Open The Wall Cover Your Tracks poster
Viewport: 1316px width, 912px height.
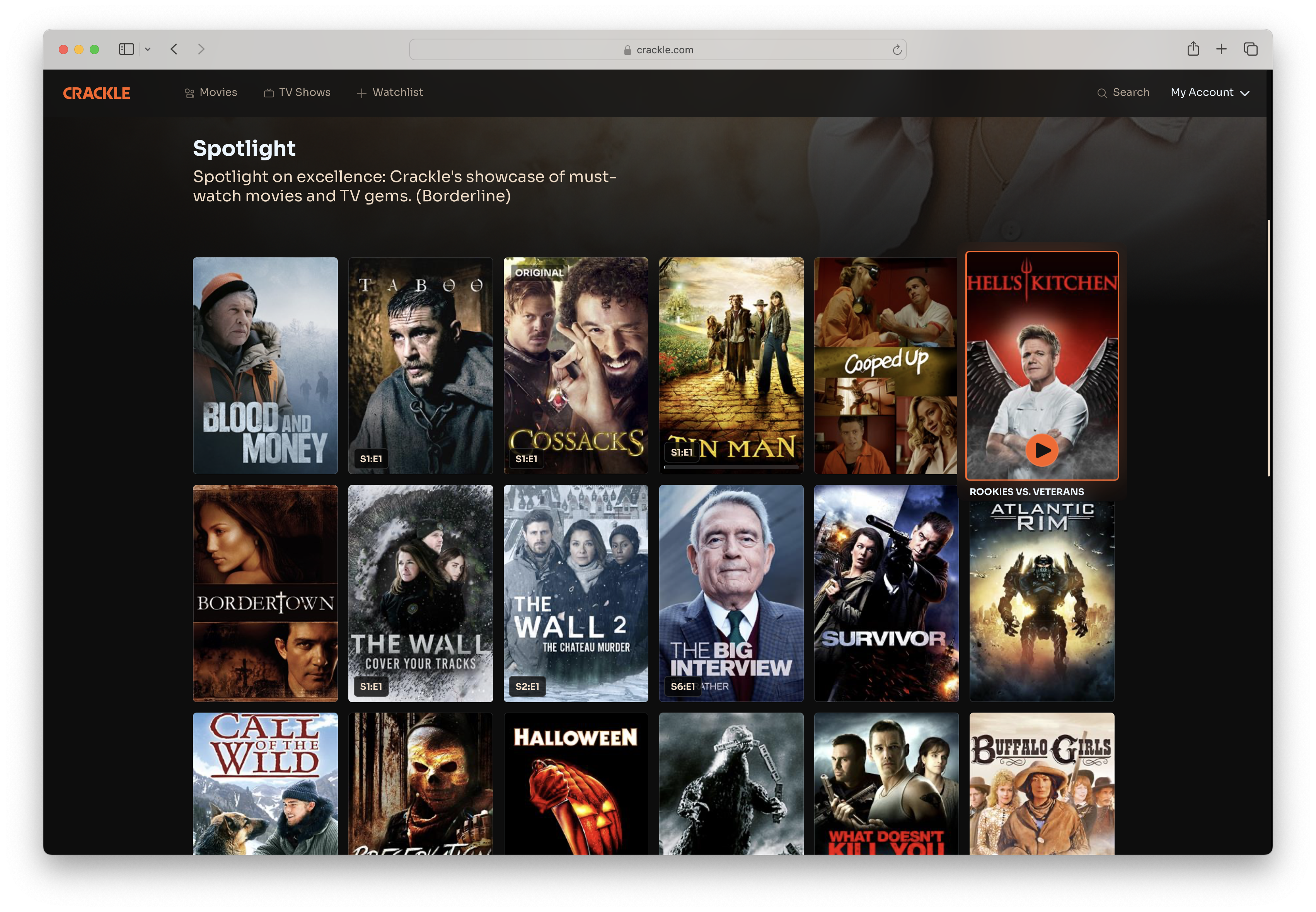point(421,594)
